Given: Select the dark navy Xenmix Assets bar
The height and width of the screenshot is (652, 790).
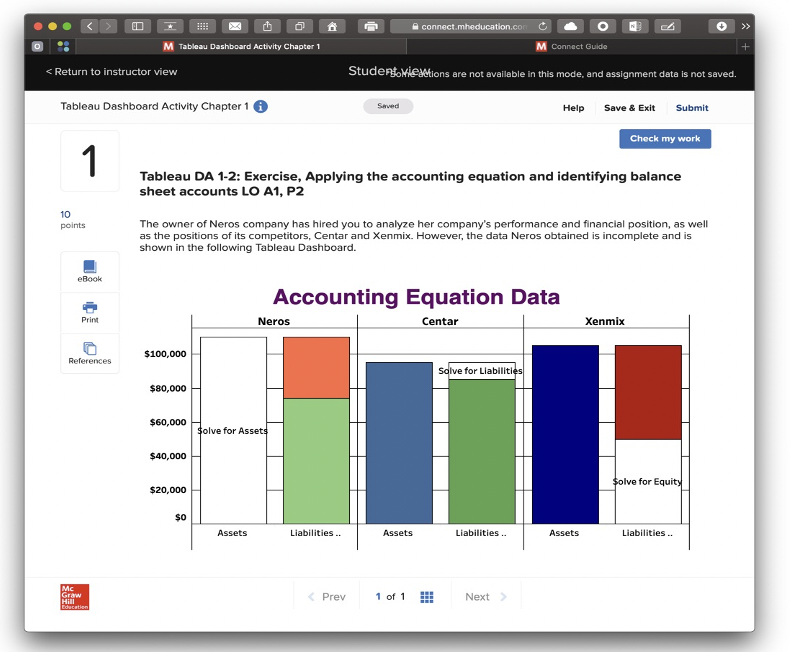Looking at the screenshot, I should pyautogui.click(x=565, y=434).
